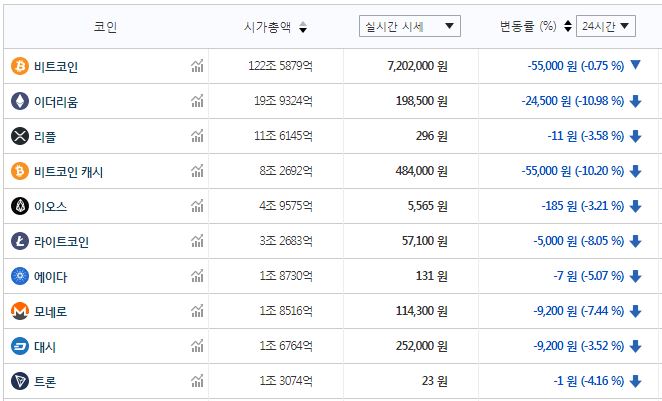Image resolution: width=662 pixels, height=401 pixels.
Task: Open the 실시간 시세 dropdown
Action: click(x=409, y=26)
